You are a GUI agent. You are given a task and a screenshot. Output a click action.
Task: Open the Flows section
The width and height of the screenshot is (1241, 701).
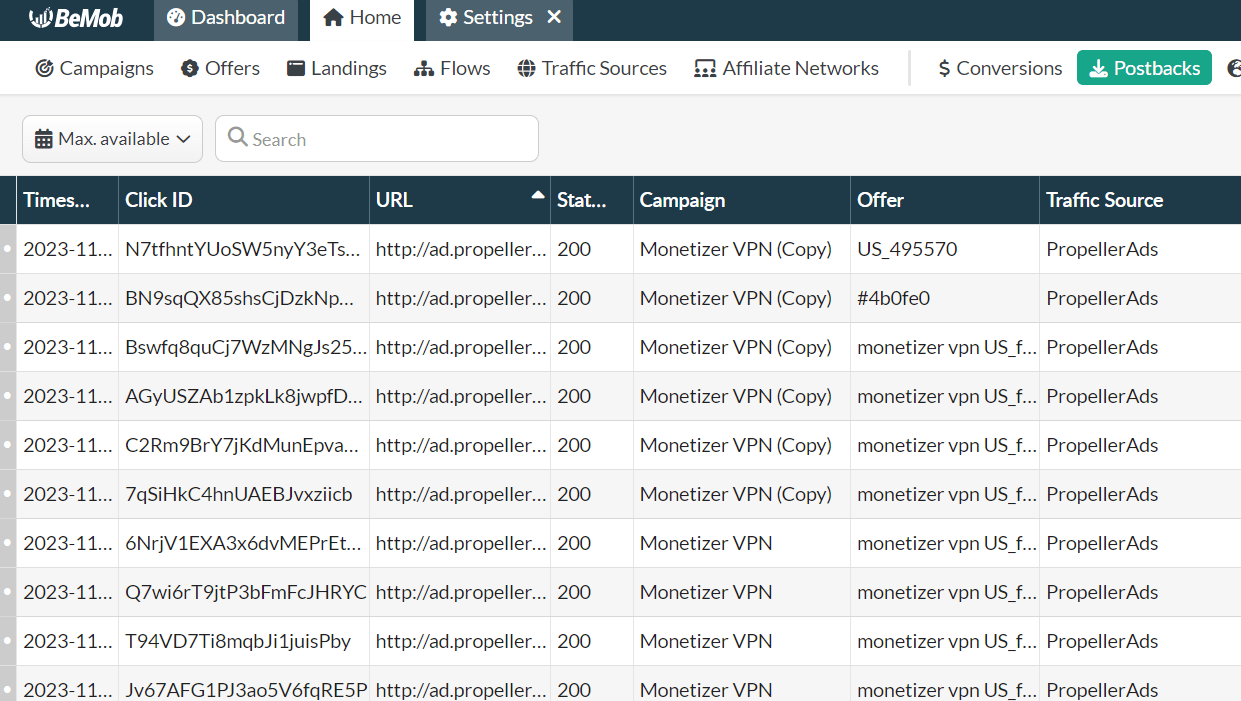point(452,68)
